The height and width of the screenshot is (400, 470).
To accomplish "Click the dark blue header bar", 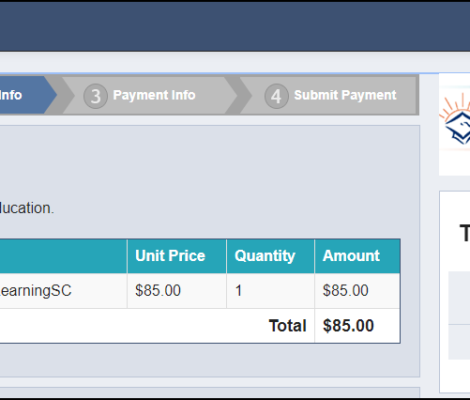I will click(x=235, y=27).
